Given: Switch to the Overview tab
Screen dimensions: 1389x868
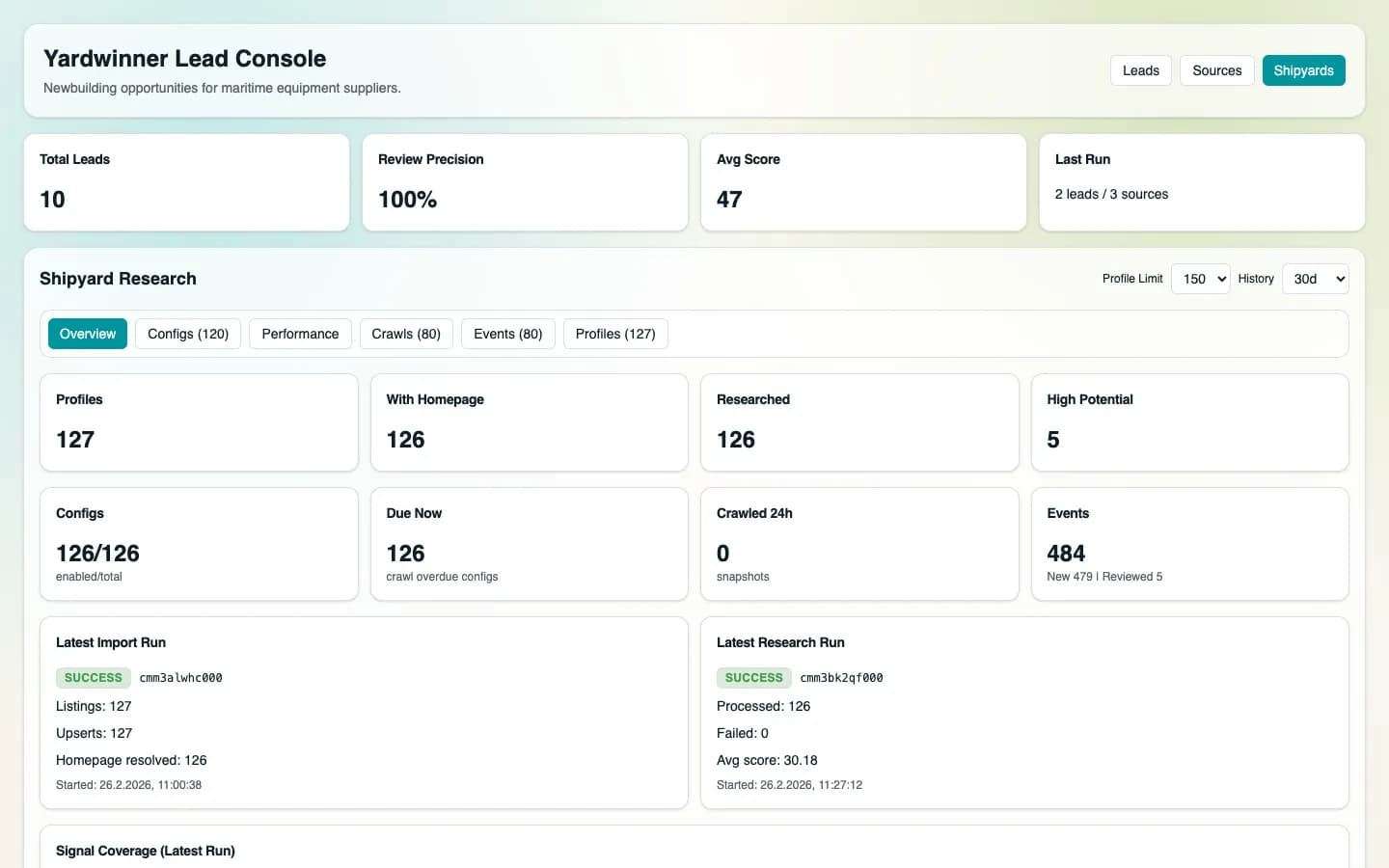Looking at the screenshot, I should tap(88, 334).
